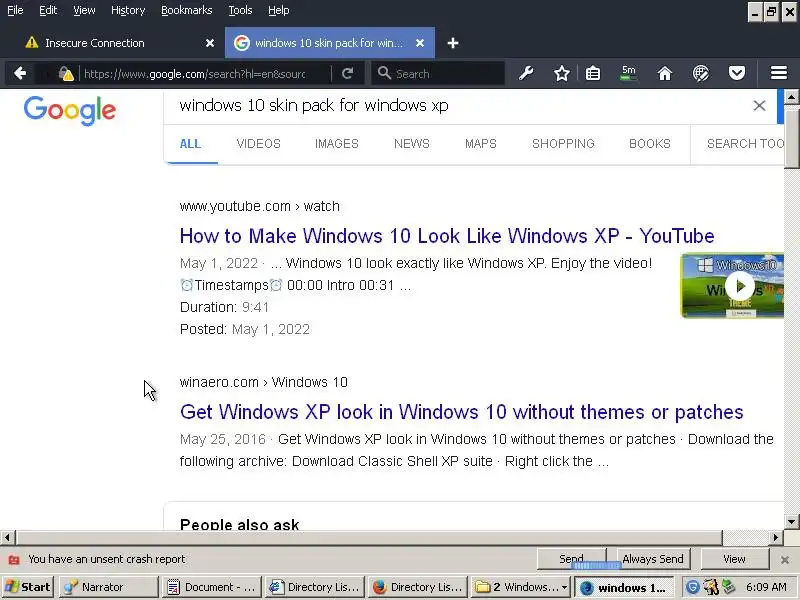The width and height of the screenshot is (800, 600).
Task: Click Send crash report button
Action: point(571,559)
